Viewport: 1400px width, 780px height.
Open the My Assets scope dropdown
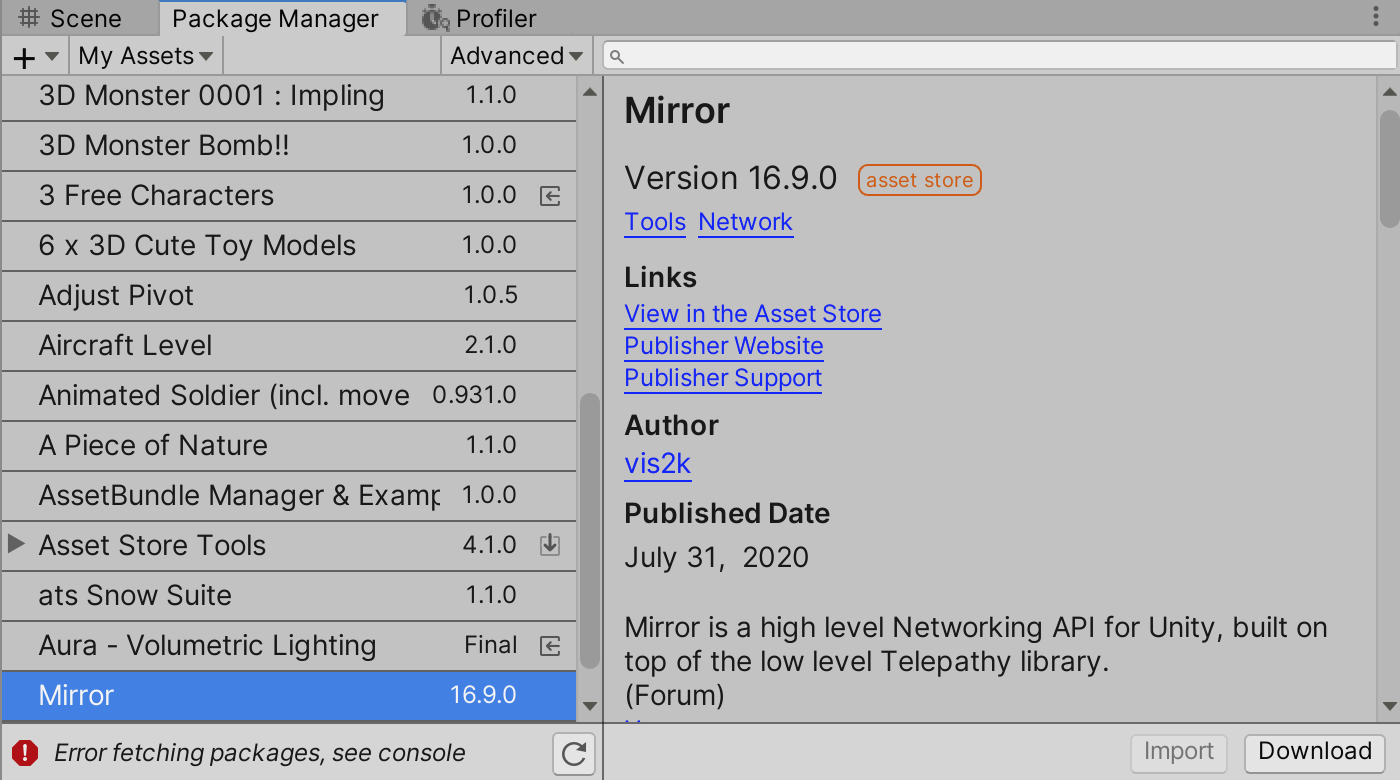point(146,56)
